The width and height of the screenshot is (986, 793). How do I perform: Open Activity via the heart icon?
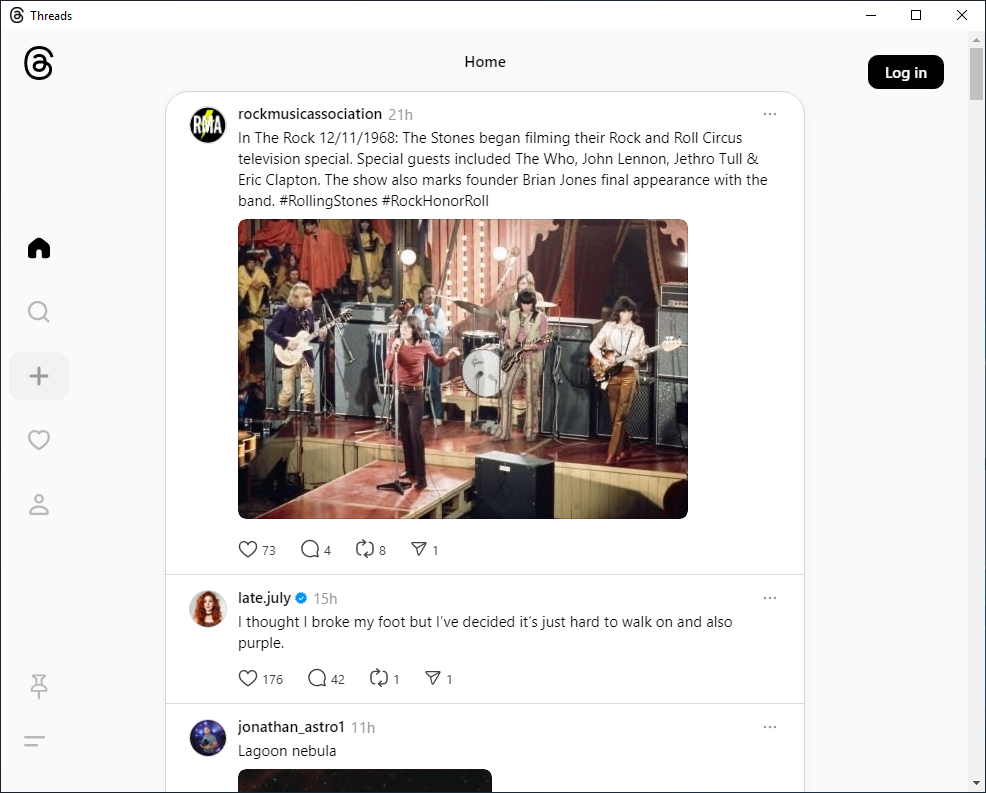[x=38, y=439]
